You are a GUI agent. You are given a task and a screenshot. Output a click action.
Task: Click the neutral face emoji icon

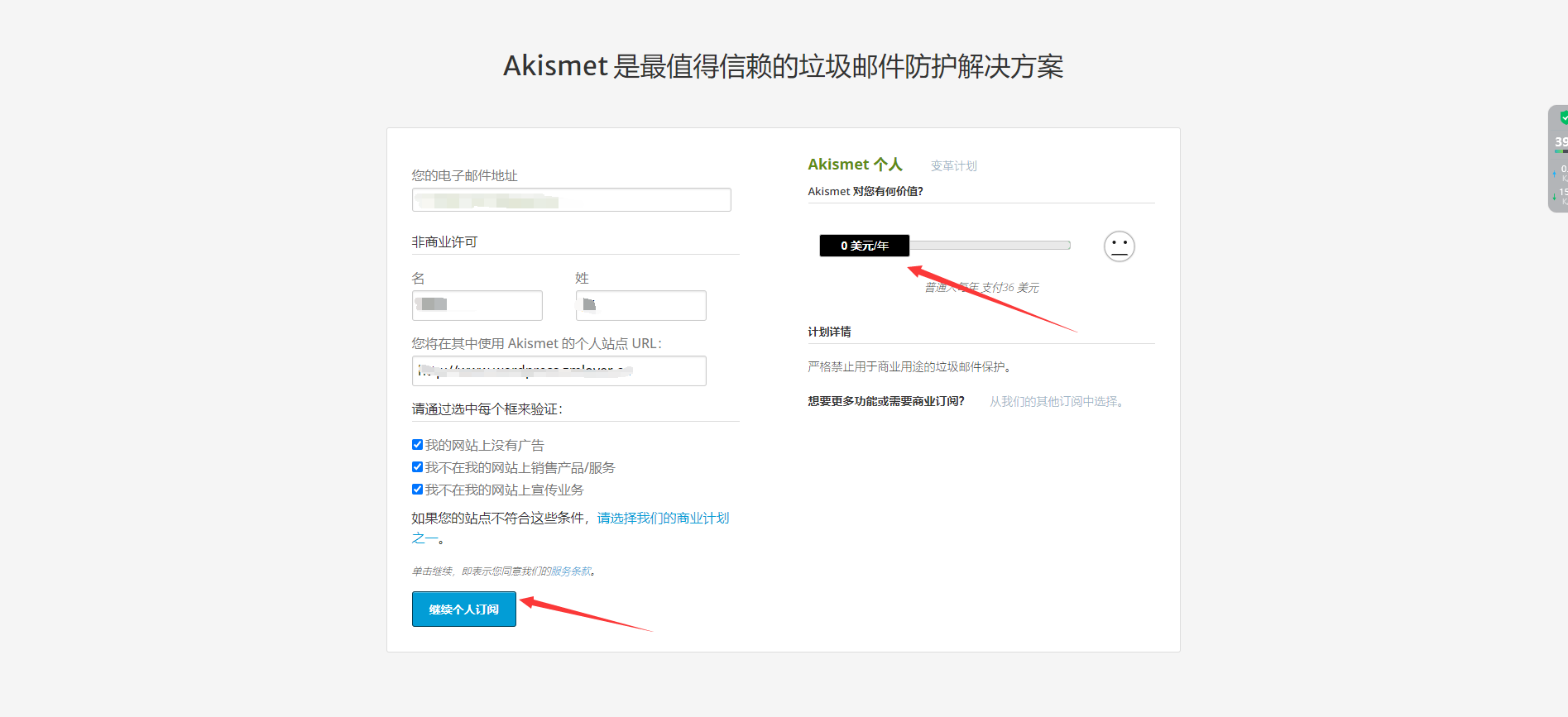tap(1119, 246)
